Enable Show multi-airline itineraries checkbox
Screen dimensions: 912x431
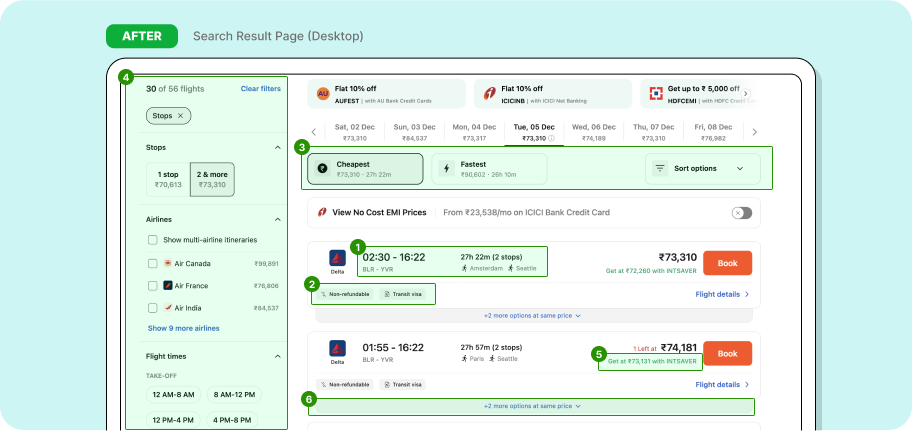point(153,240)
